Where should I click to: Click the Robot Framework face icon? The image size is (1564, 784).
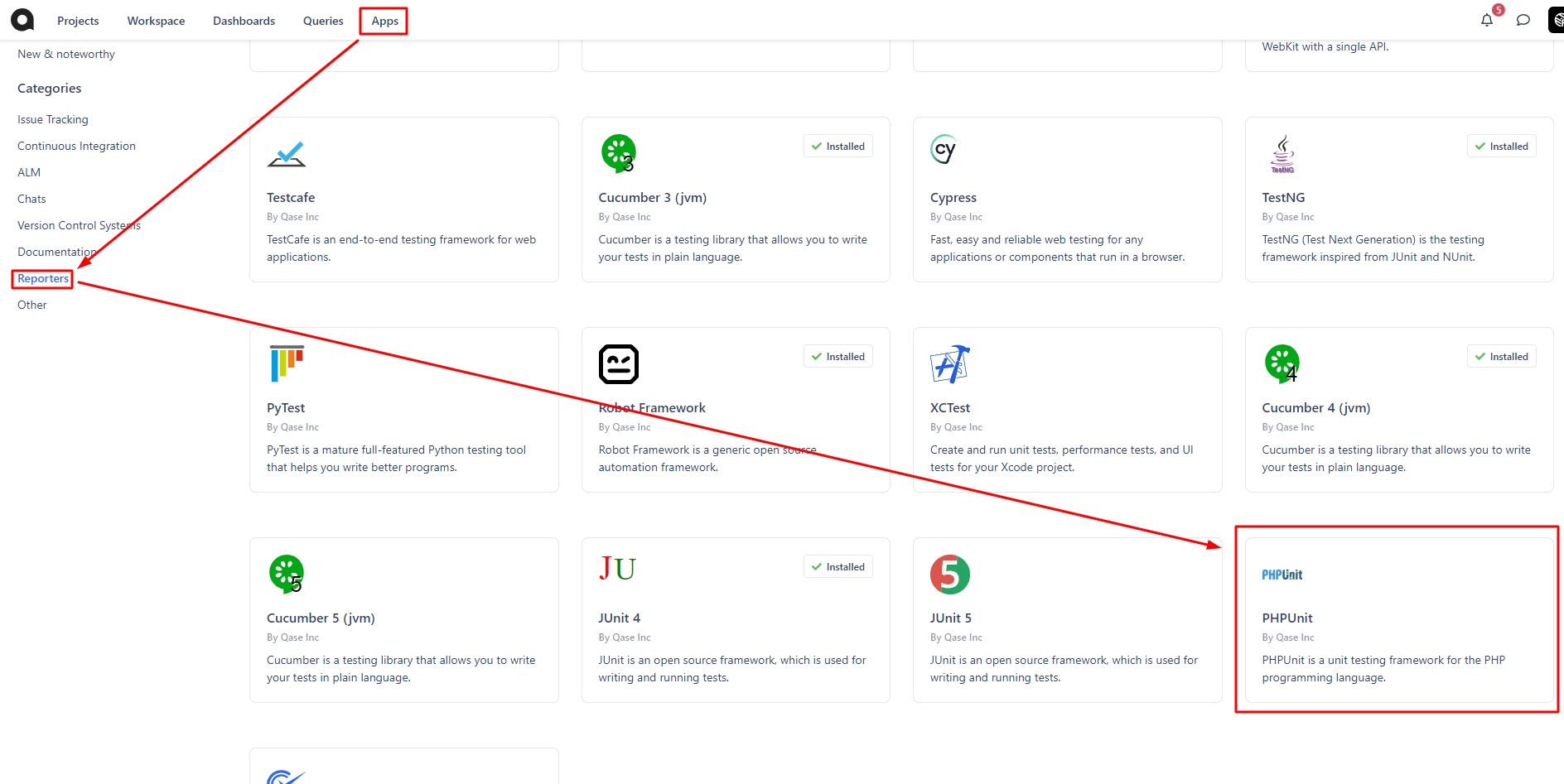point(618,364)
